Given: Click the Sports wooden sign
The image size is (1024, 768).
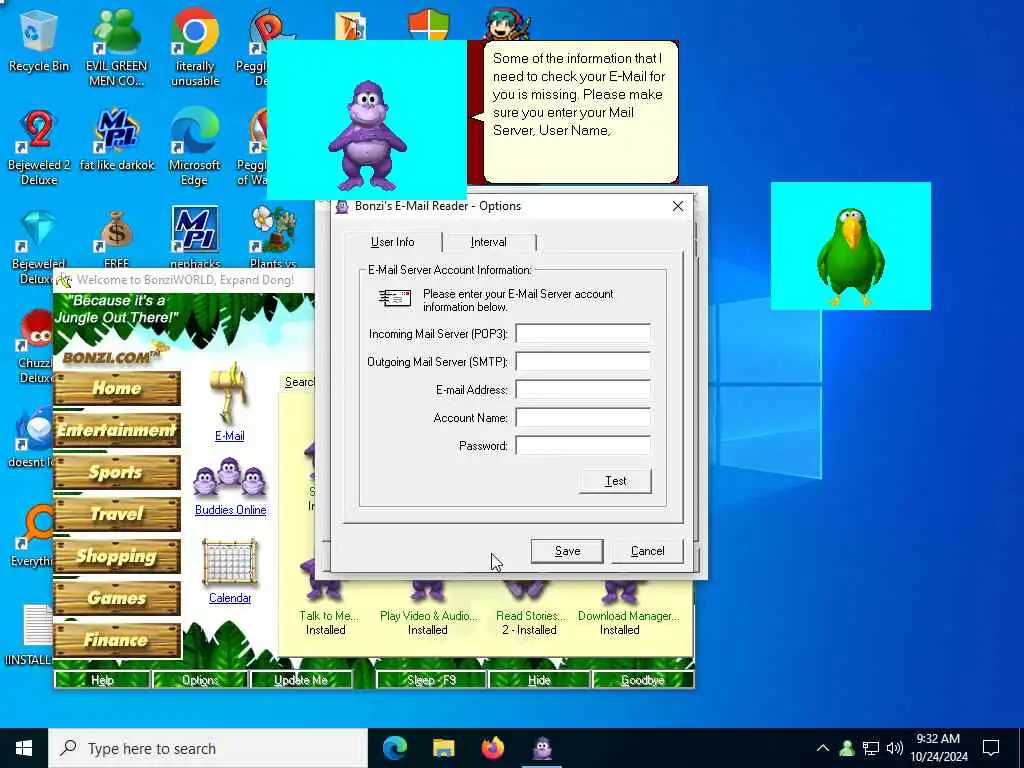Looking at the screenshot, I should pos(117,472).
